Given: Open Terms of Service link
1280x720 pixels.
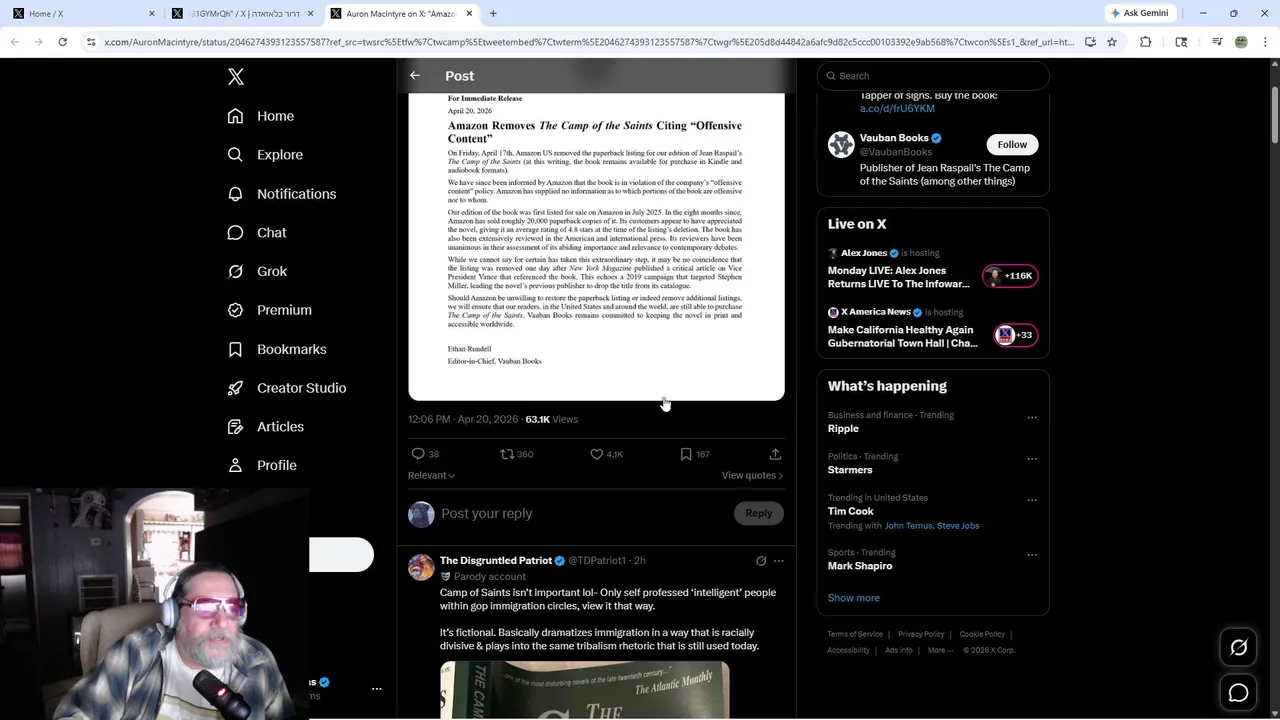Looking at the screenshot, I should click(x=855, y=634).
